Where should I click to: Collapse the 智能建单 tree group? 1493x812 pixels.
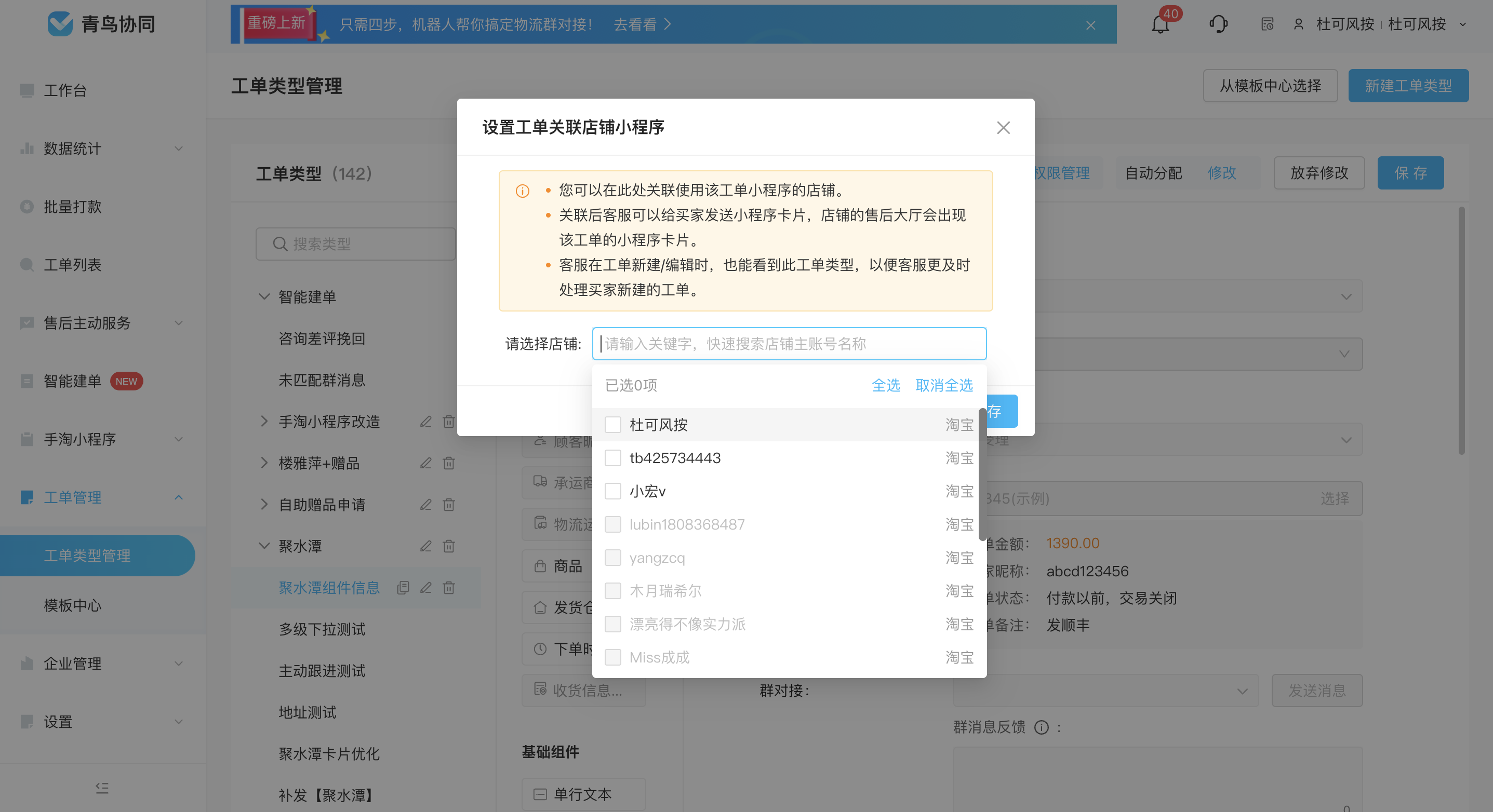click(264, 296)
